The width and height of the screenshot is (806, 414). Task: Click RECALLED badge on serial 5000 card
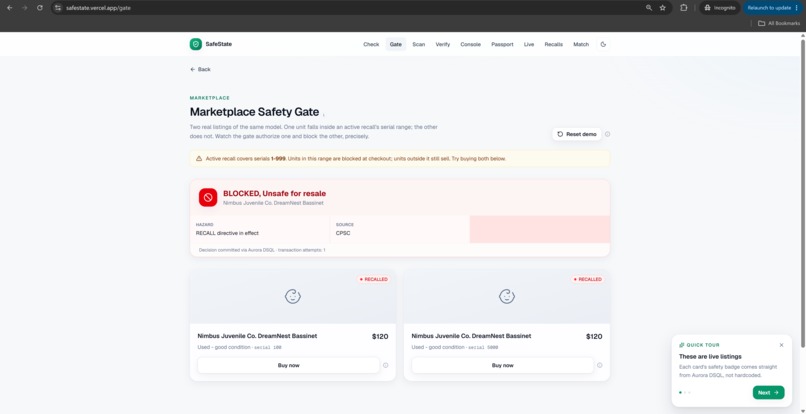tap(588, 279)
